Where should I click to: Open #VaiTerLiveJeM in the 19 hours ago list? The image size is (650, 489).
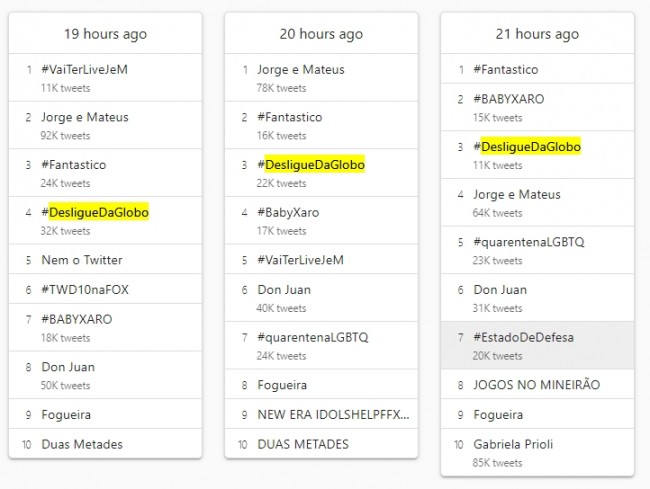coord(84,70)
